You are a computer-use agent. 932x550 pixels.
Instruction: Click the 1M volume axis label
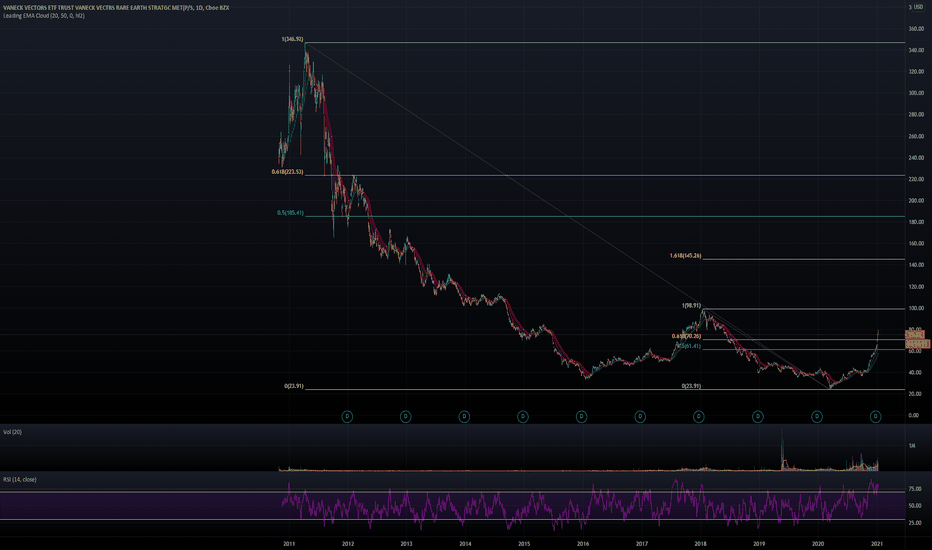click(911, 445)
